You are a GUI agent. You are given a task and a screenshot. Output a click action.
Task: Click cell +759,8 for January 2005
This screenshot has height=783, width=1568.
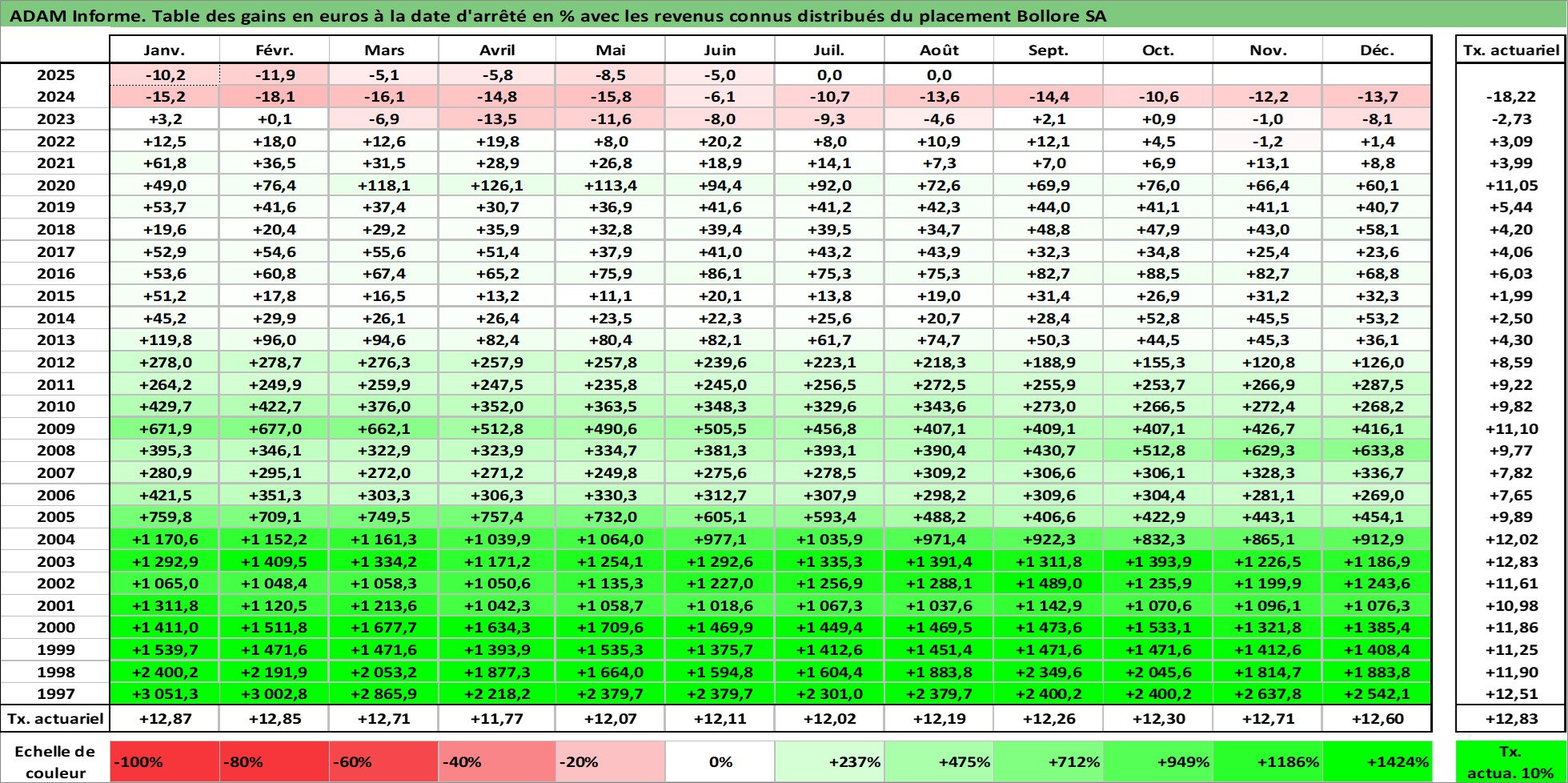165,517
